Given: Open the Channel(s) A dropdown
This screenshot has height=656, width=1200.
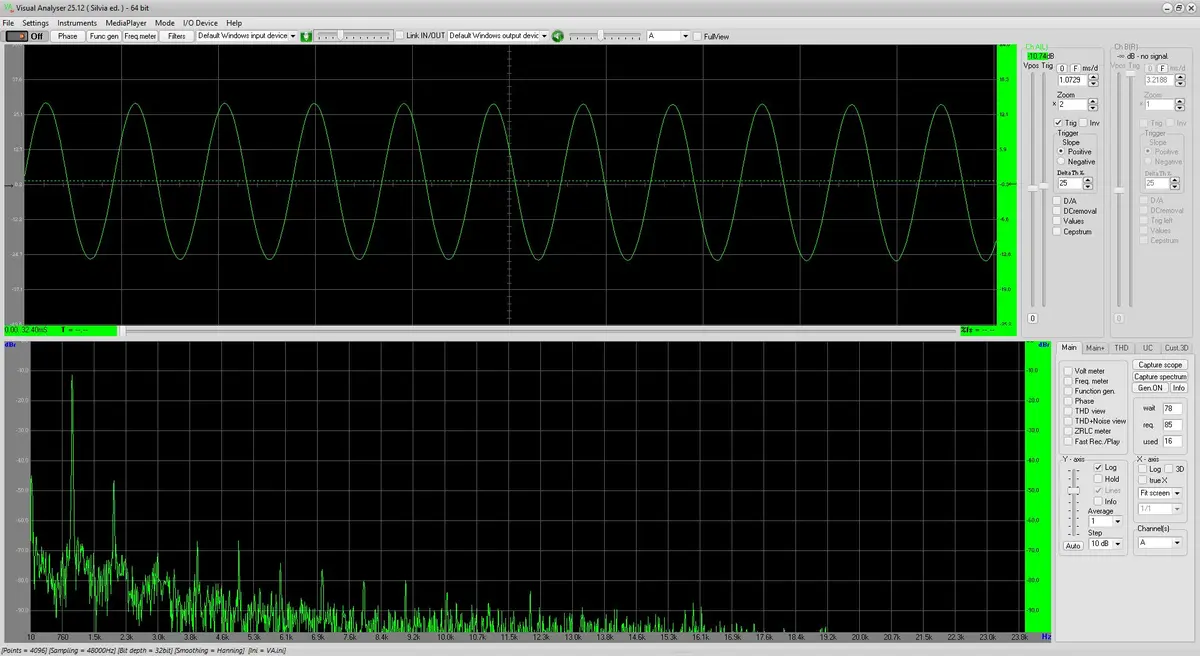Looking at the screenshot, I should [1177, 543].
